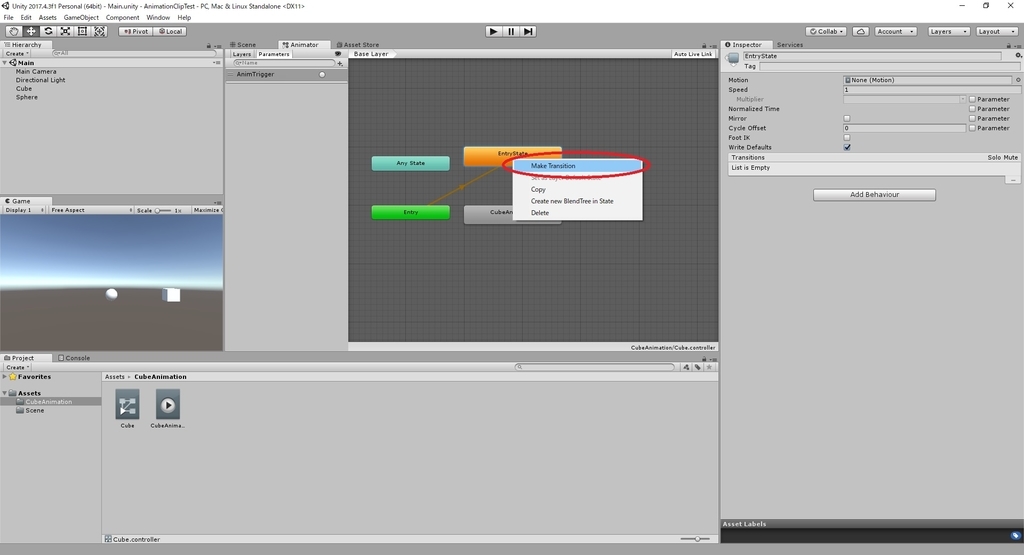Check the Foot IK checkbox
1024x555 pixels.
click(x=847, y=138)
